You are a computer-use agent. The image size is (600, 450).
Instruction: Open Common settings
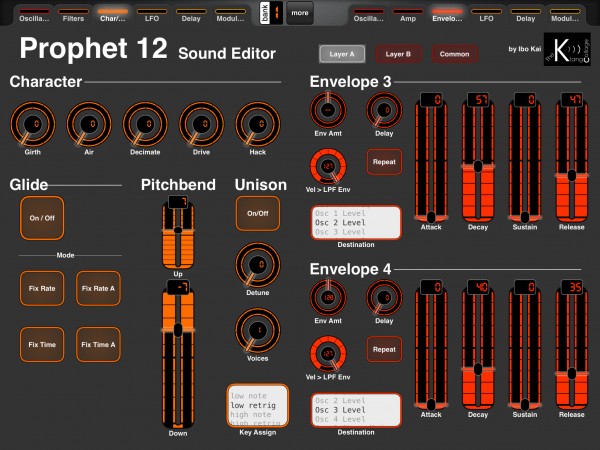click(x=454, y=54)
